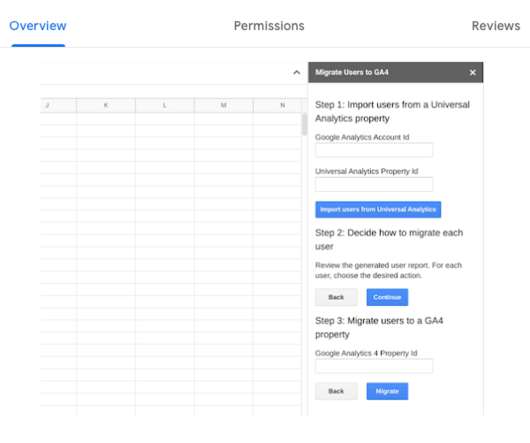Click the Step 1 heading text
Screen dimensions: 530x443
[x=392, y=112]
